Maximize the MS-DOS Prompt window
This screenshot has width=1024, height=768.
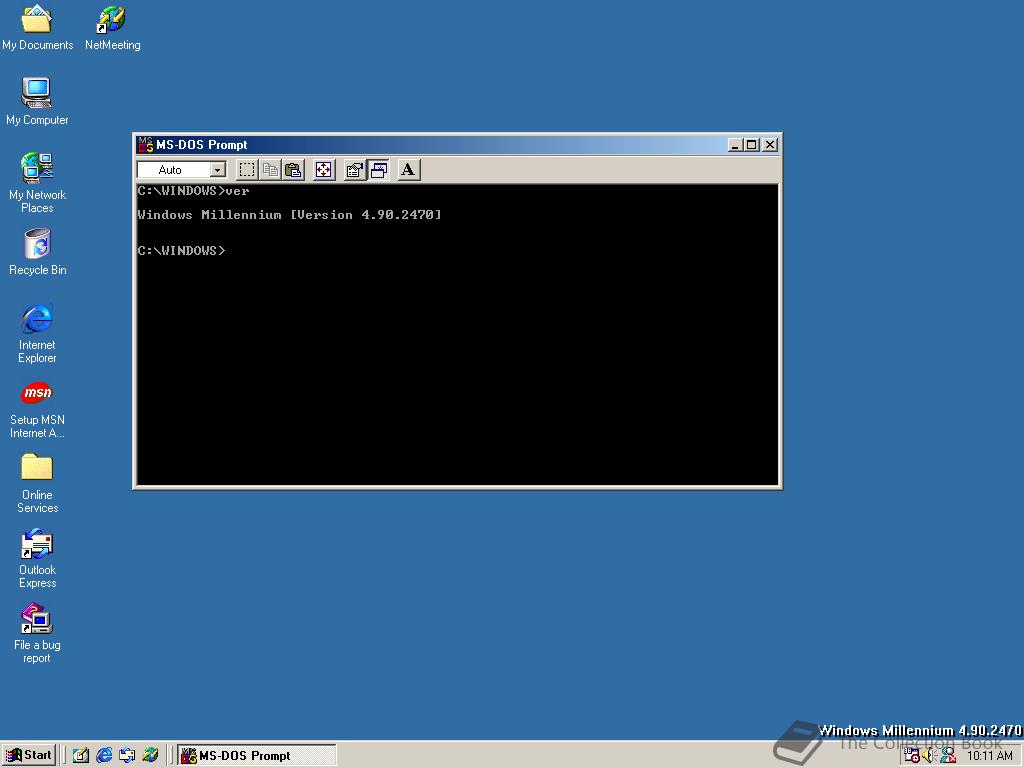click(x=752, y=145)
